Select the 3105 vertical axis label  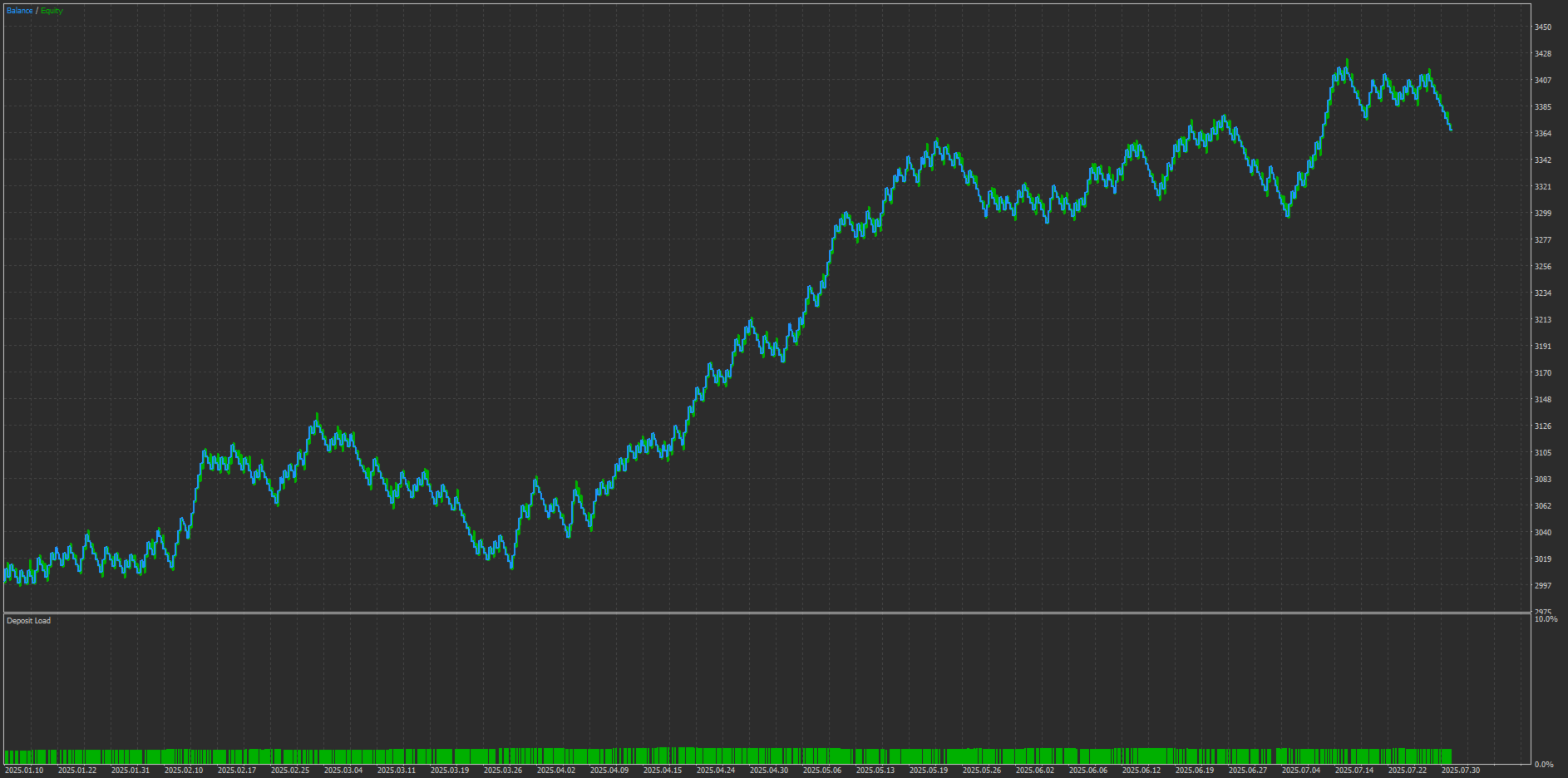pyautogui.click(x=1543, y=453)
